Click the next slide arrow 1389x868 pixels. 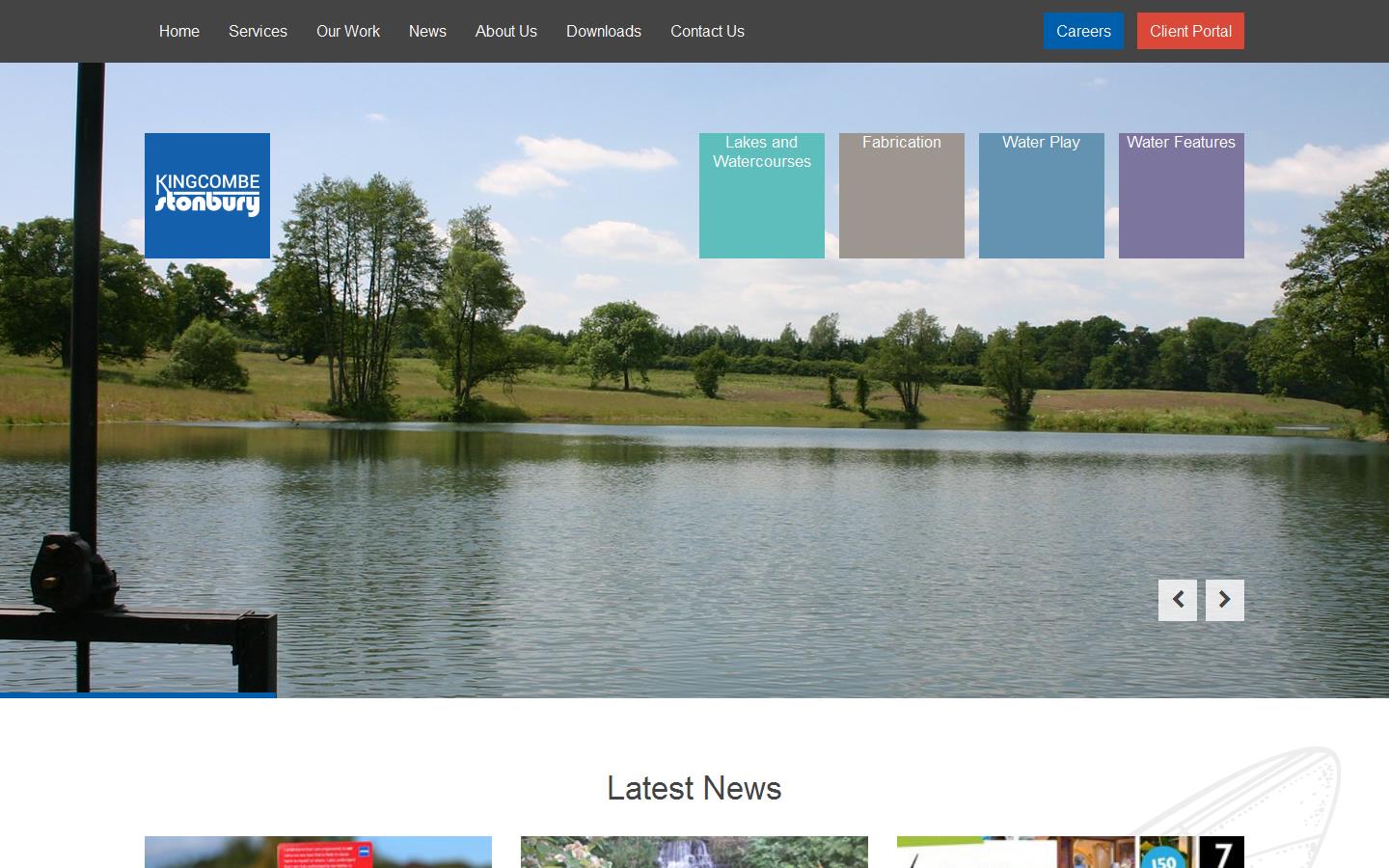pyautogui.click(x=1224, y=600)
